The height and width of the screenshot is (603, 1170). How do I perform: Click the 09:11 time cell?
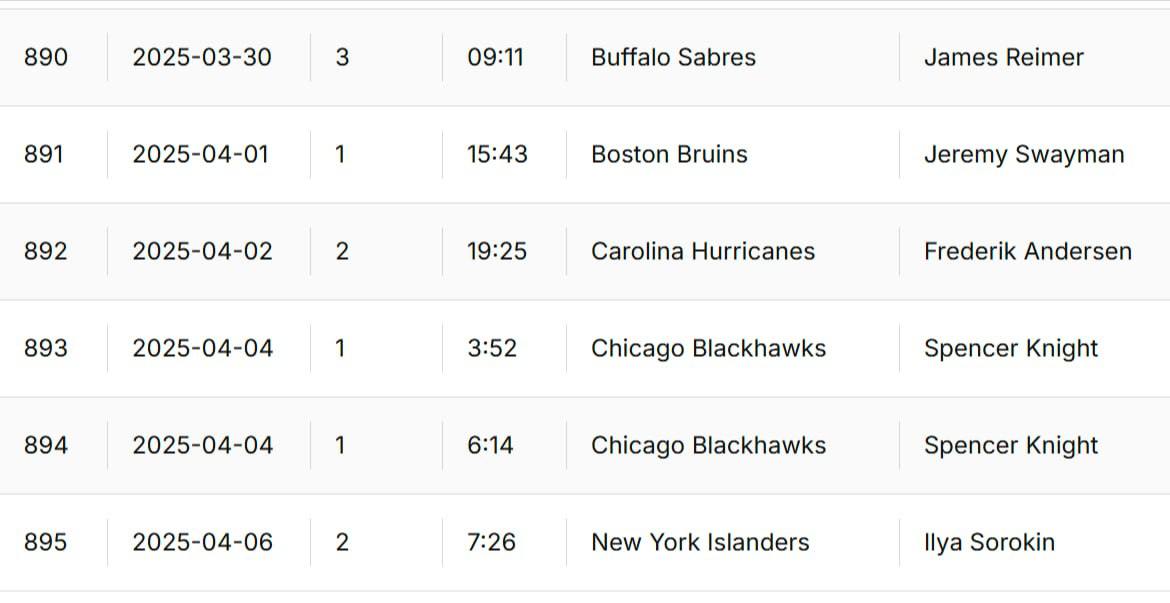(x=495, y=57)
